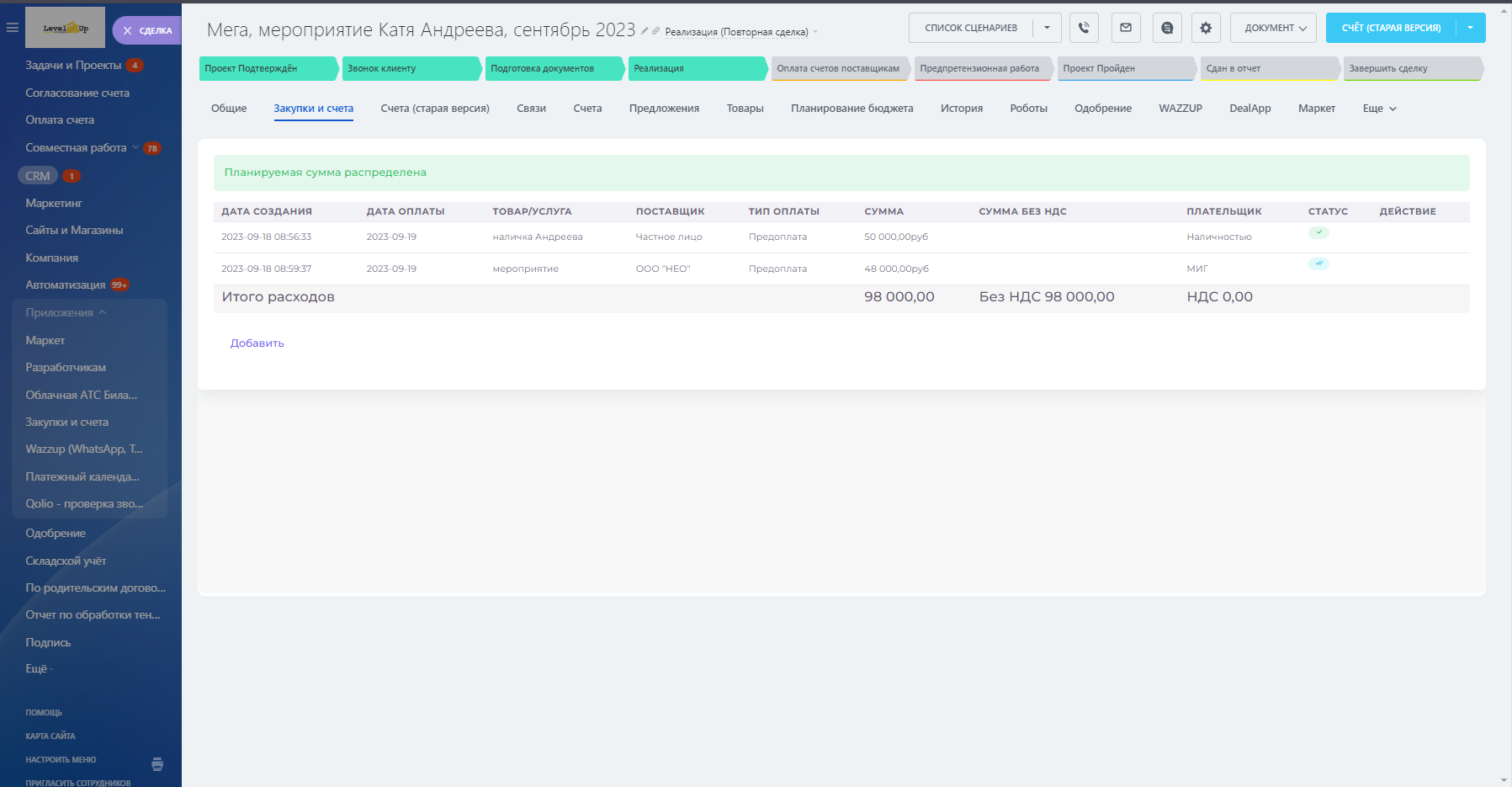Click green checkmark status for наличка Андреева
Image resolution: width=1512 pixels, height=787 pixels.
[1318, 232]
